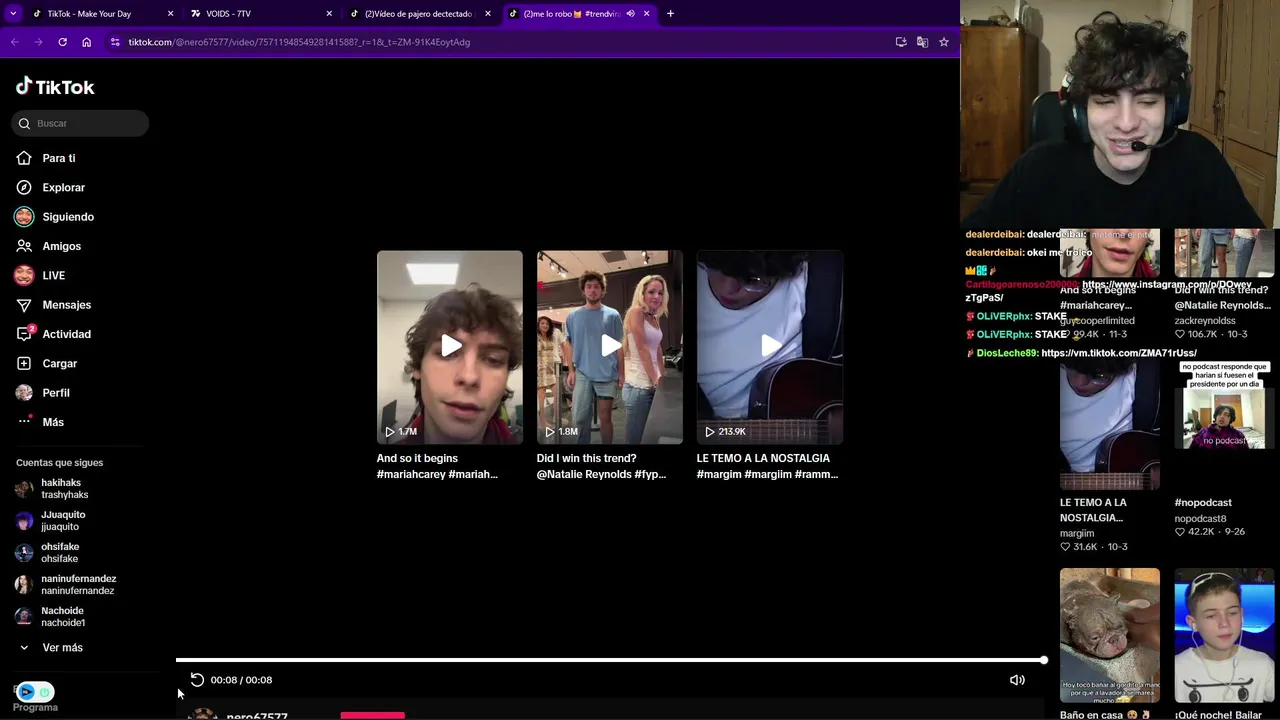Click the plus-box Cargar icon

(24, 363)
